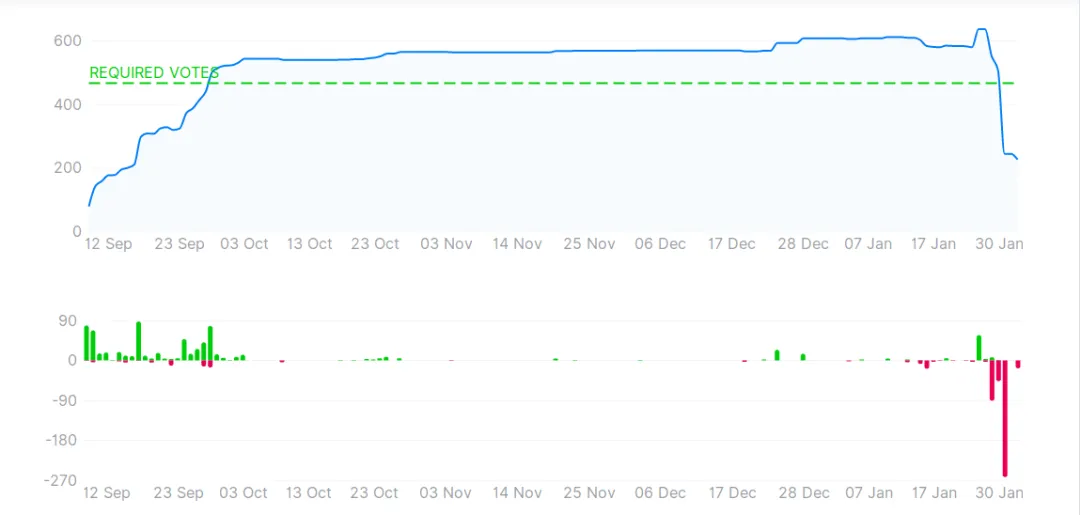1080x515 pixels.
Task: Select the 17 Dec label on upper chart
Action: 731,244
